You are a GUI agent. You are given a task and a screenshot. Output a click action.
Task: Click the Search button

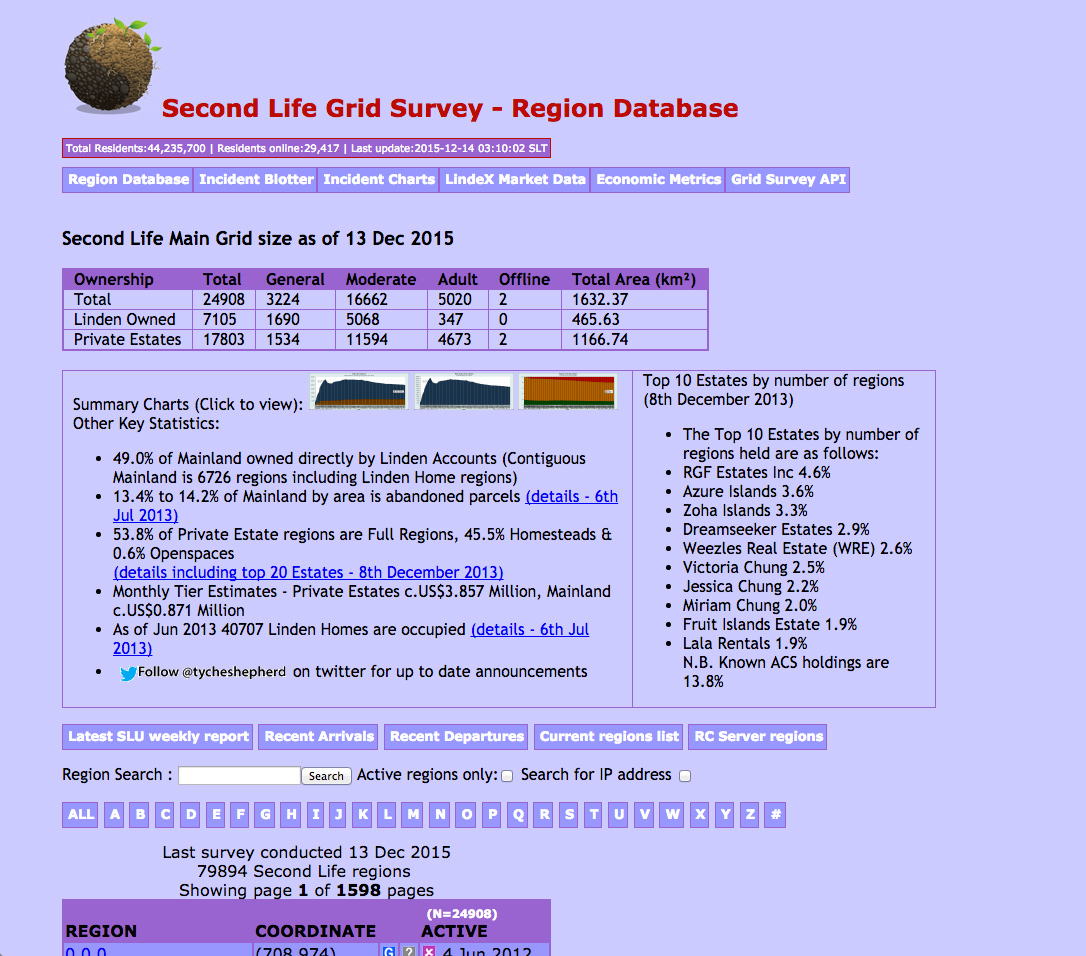[326, 776]
